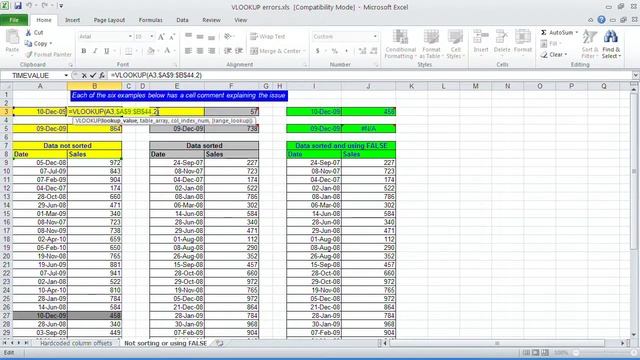The height and width of the screenshot is (360, 640).
Task: Click the AutoSum sigma icon
Action: [x=544, y=32]
